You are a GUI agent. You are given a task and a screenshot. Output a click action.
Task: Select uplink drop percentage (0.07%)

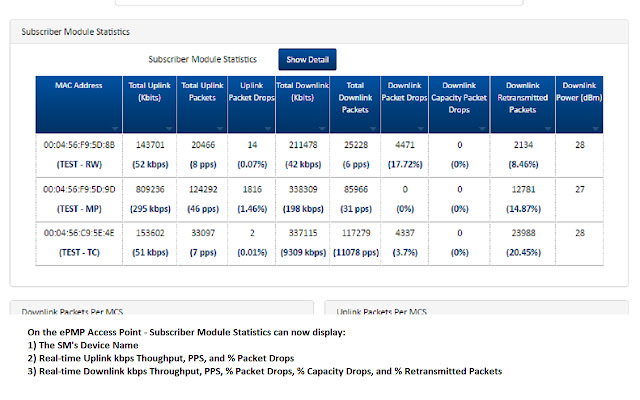[252, 164]
